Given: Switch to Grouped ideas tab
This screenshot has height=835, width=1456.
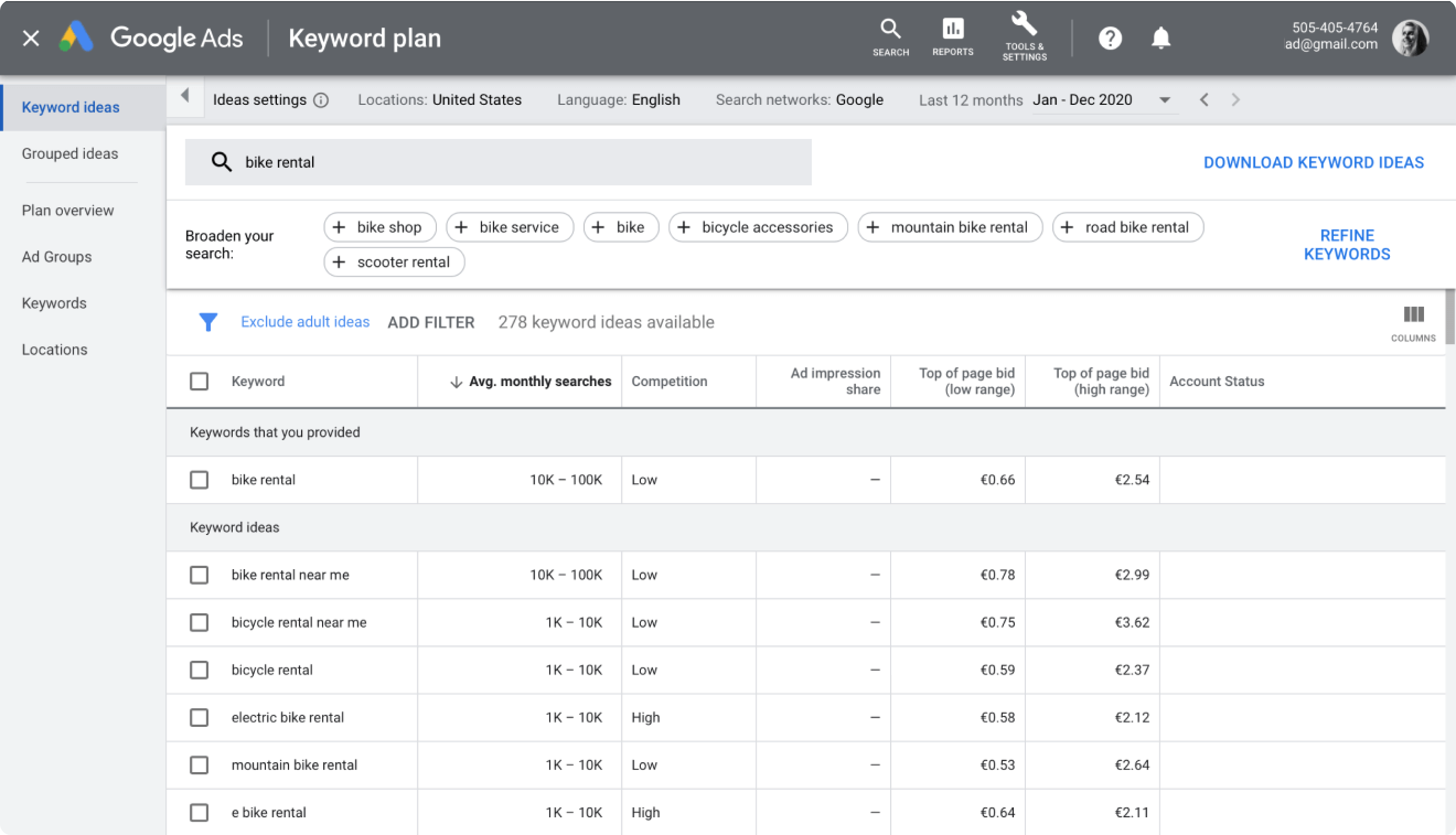Looking at the screenshot, I should (70, 154).
